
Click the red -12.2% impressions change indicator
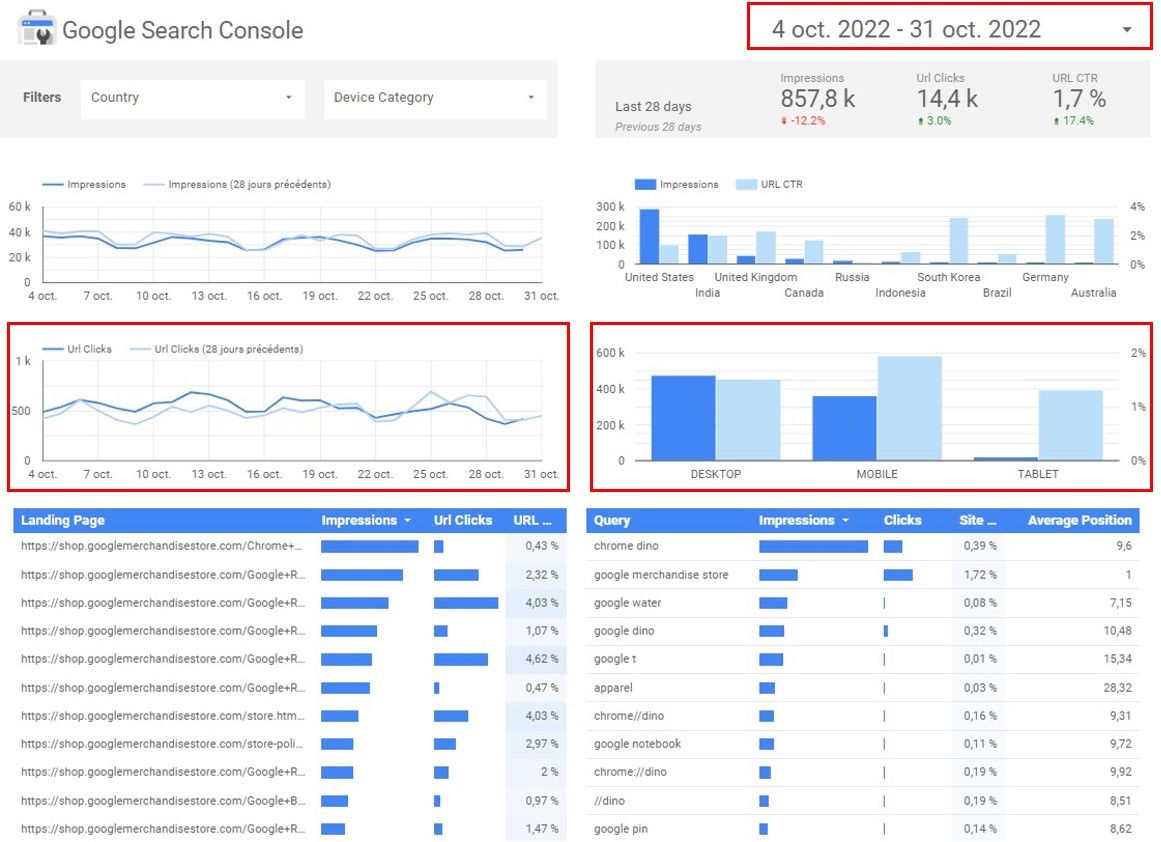(x=803, y=121)
